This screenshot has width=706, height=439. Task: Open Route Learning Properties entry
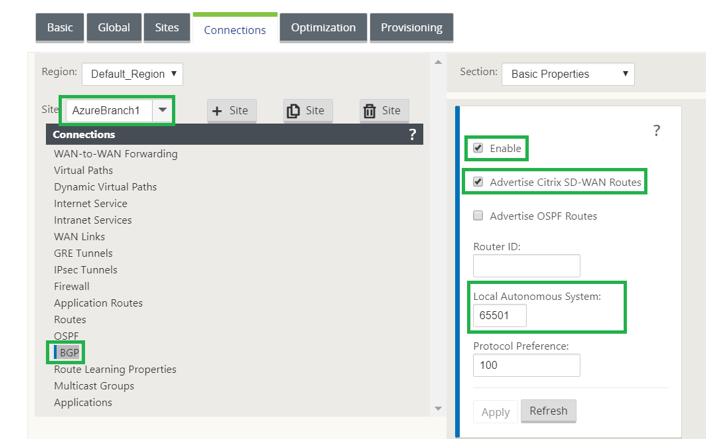pos(115,369)
